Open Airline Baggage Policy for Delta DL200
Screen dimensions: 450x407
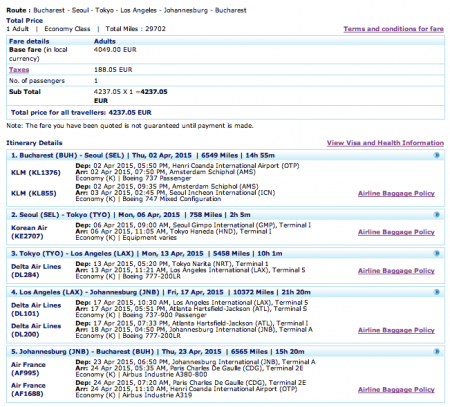pyautogui.click(x=396, y=330)
